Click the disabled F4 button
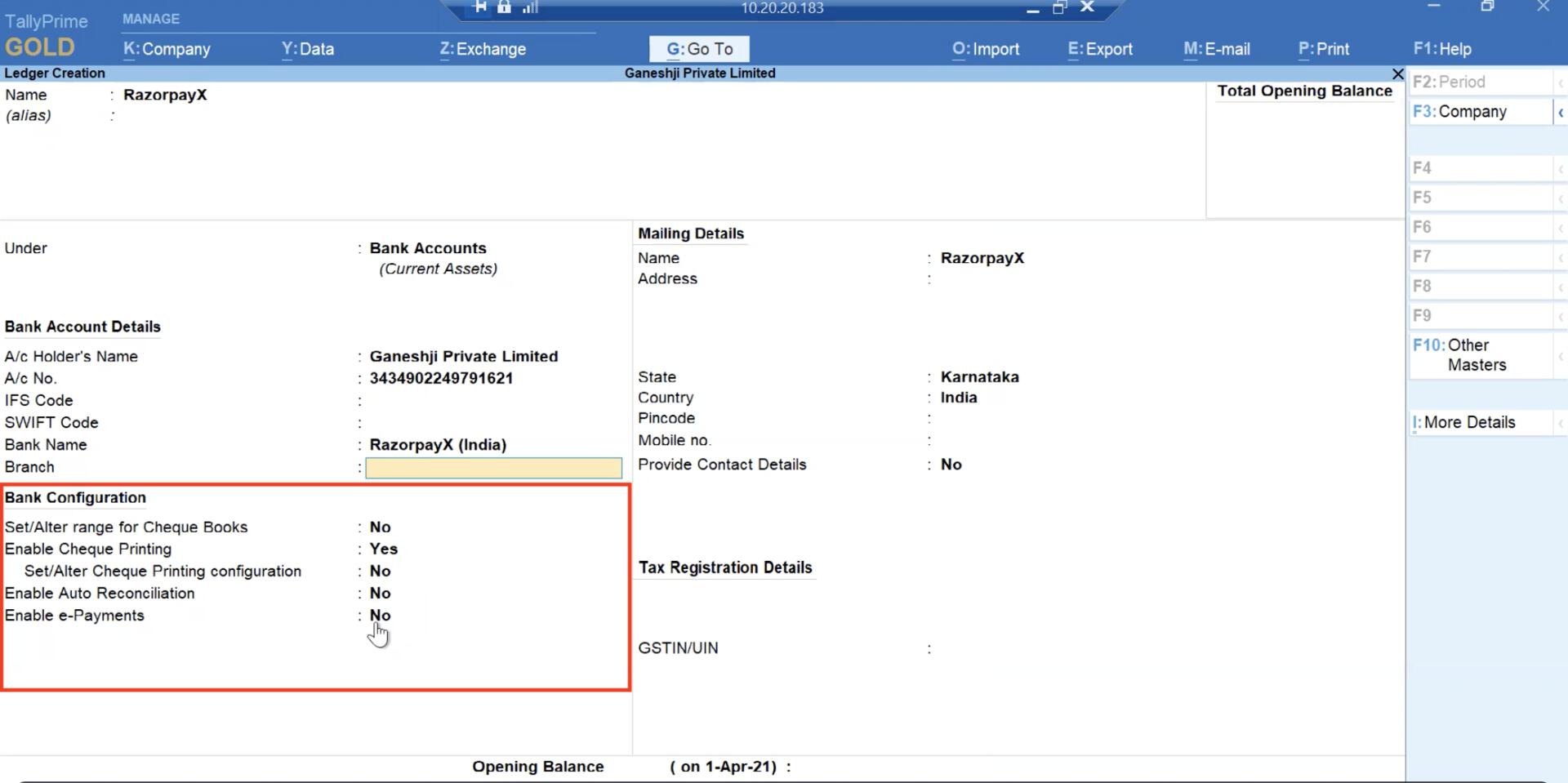 point(1480,168)
